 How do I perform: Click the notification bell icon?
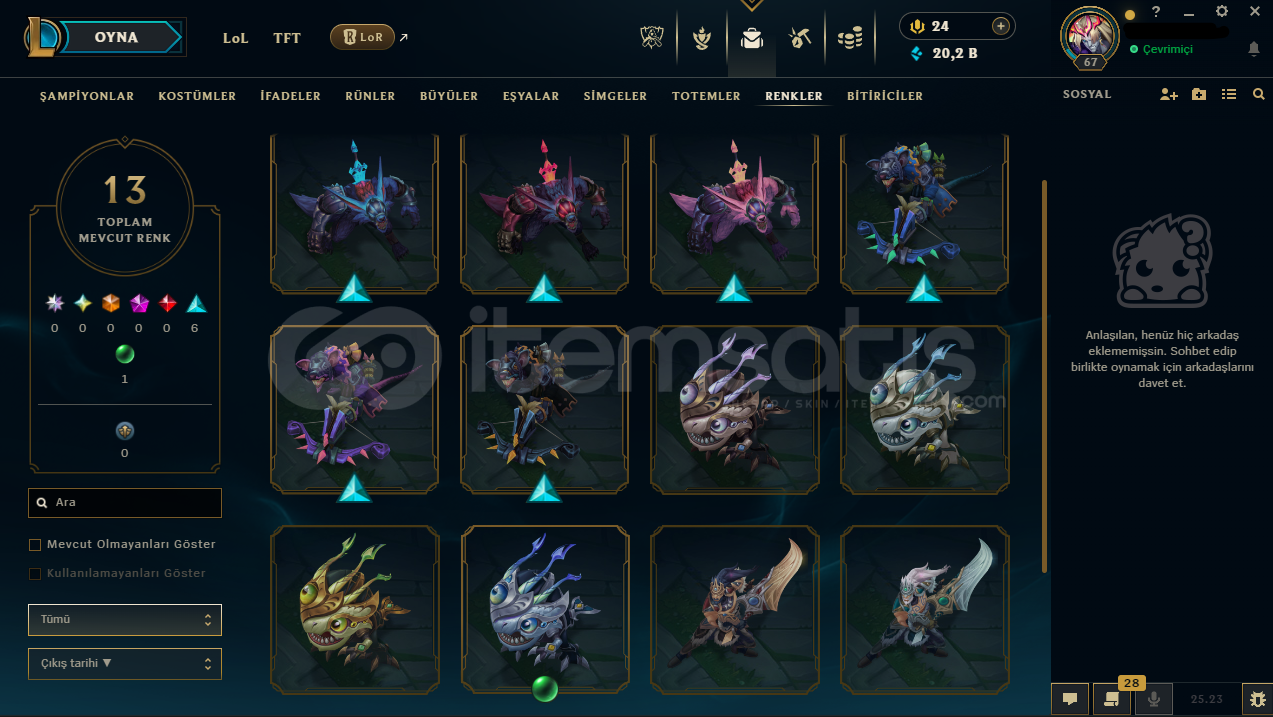[1253, 49]
